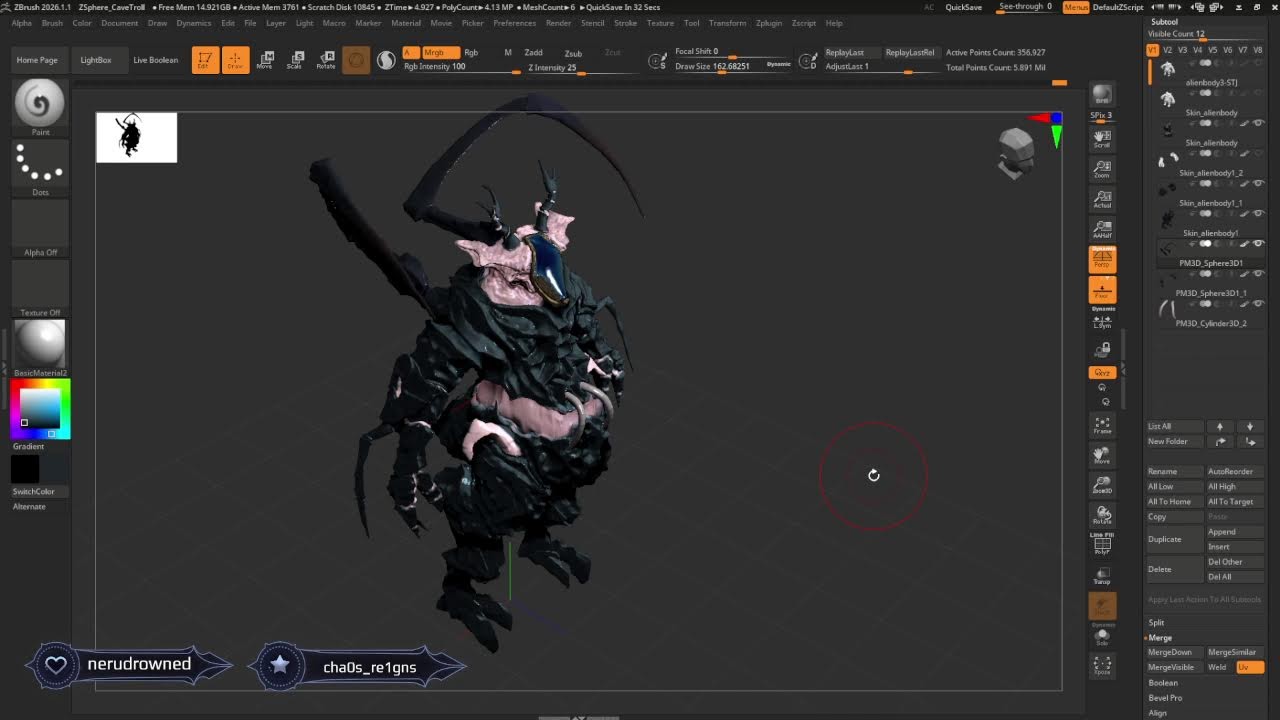Adjust the Draw Size slider
The height and width of the screenshot is (720, 1280).
(734, 66)
